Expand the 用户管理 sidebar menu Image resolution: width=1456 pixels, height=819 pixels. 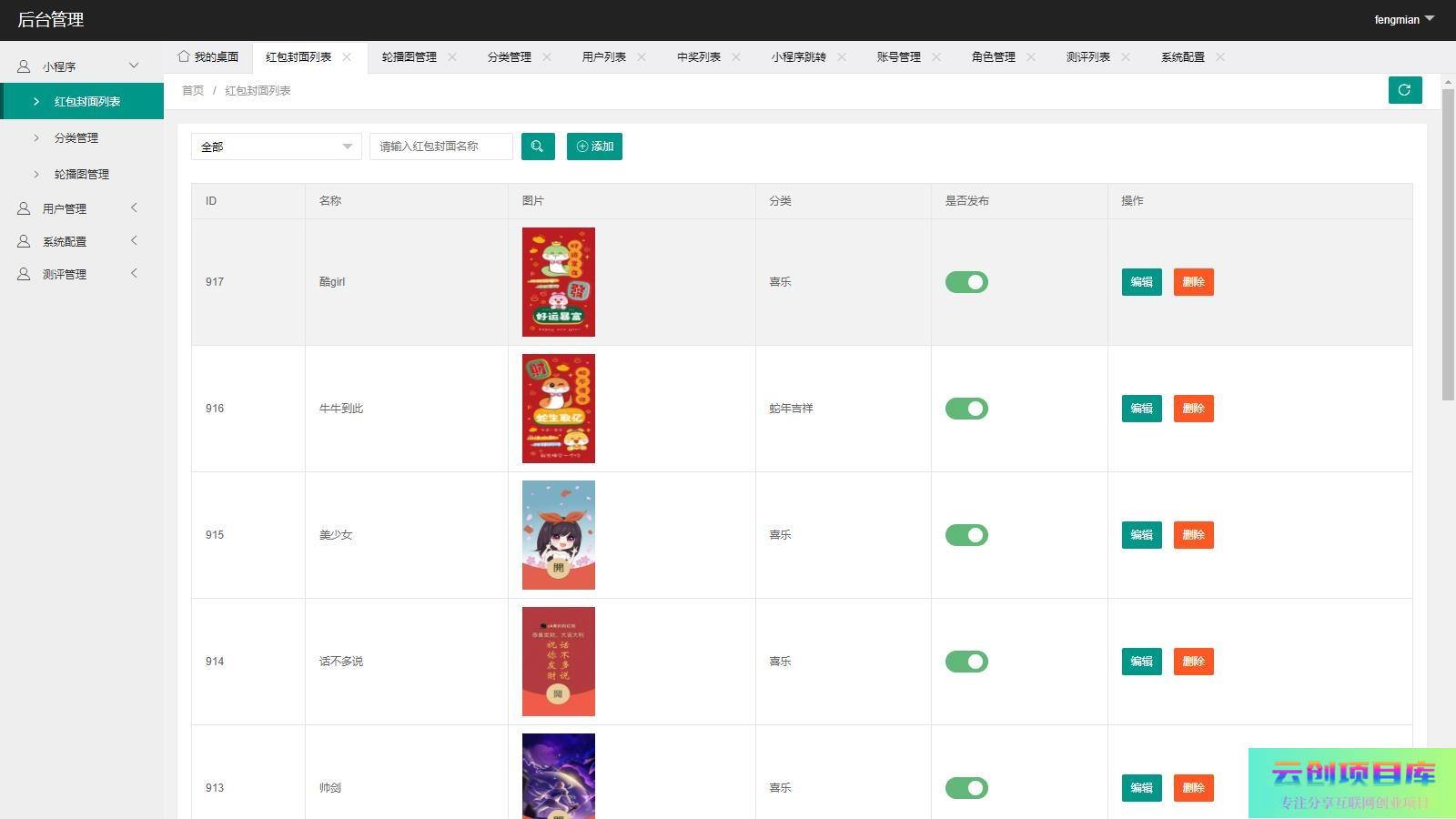tap(77, 208)
